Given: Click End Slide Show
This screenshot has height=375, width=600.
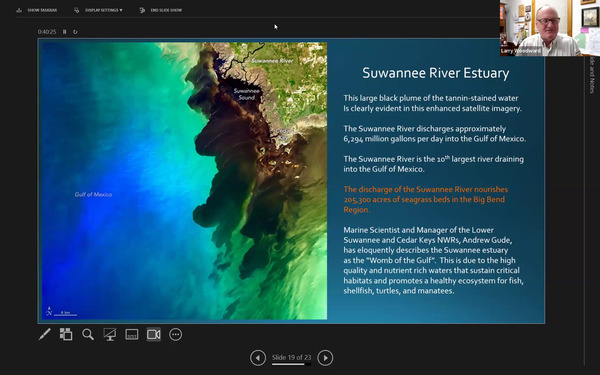Looking at the screenshot, I should [x=161, y=10].
